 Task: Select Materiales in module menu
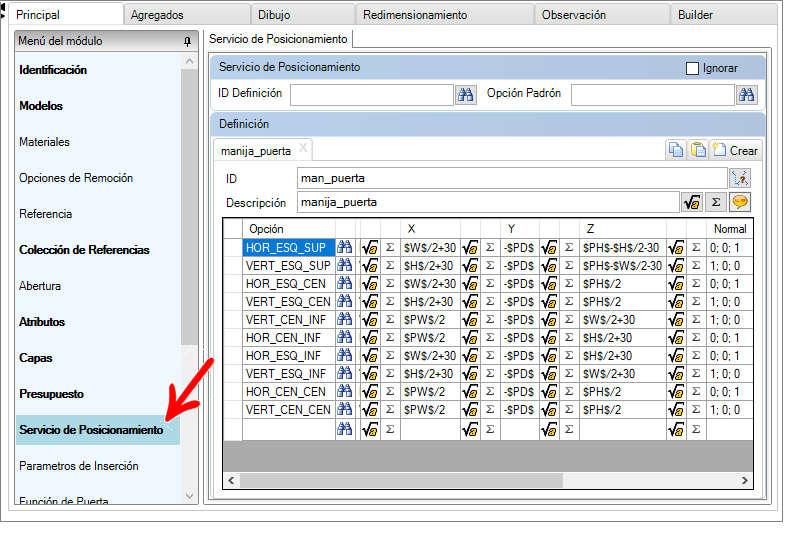pyautogui.click(x=44, y=142)
